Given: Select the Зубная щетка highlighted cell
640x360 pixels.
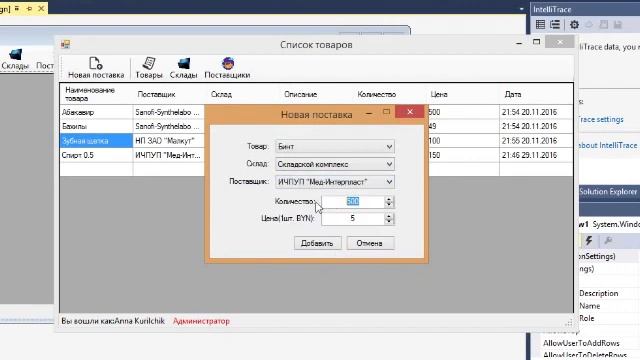Looking at the screenshot, I should [96, 141].
